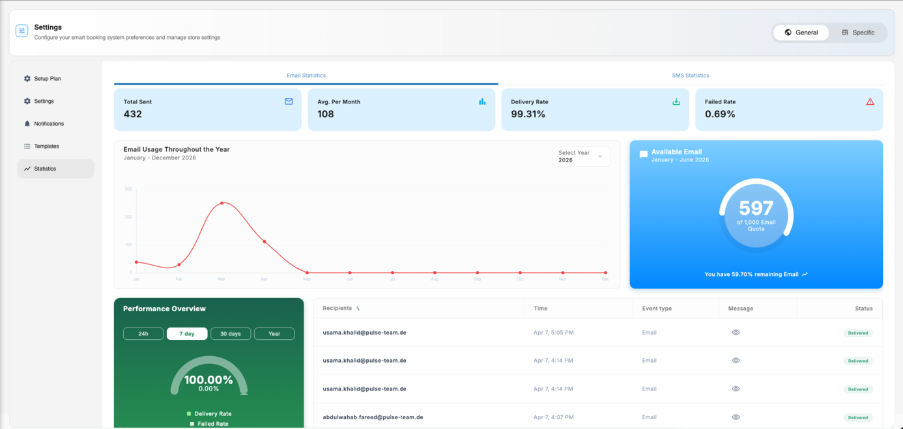Click the Failed Rate warning triangle icon
The image size is (903, 429).
[x=870, y=101]
